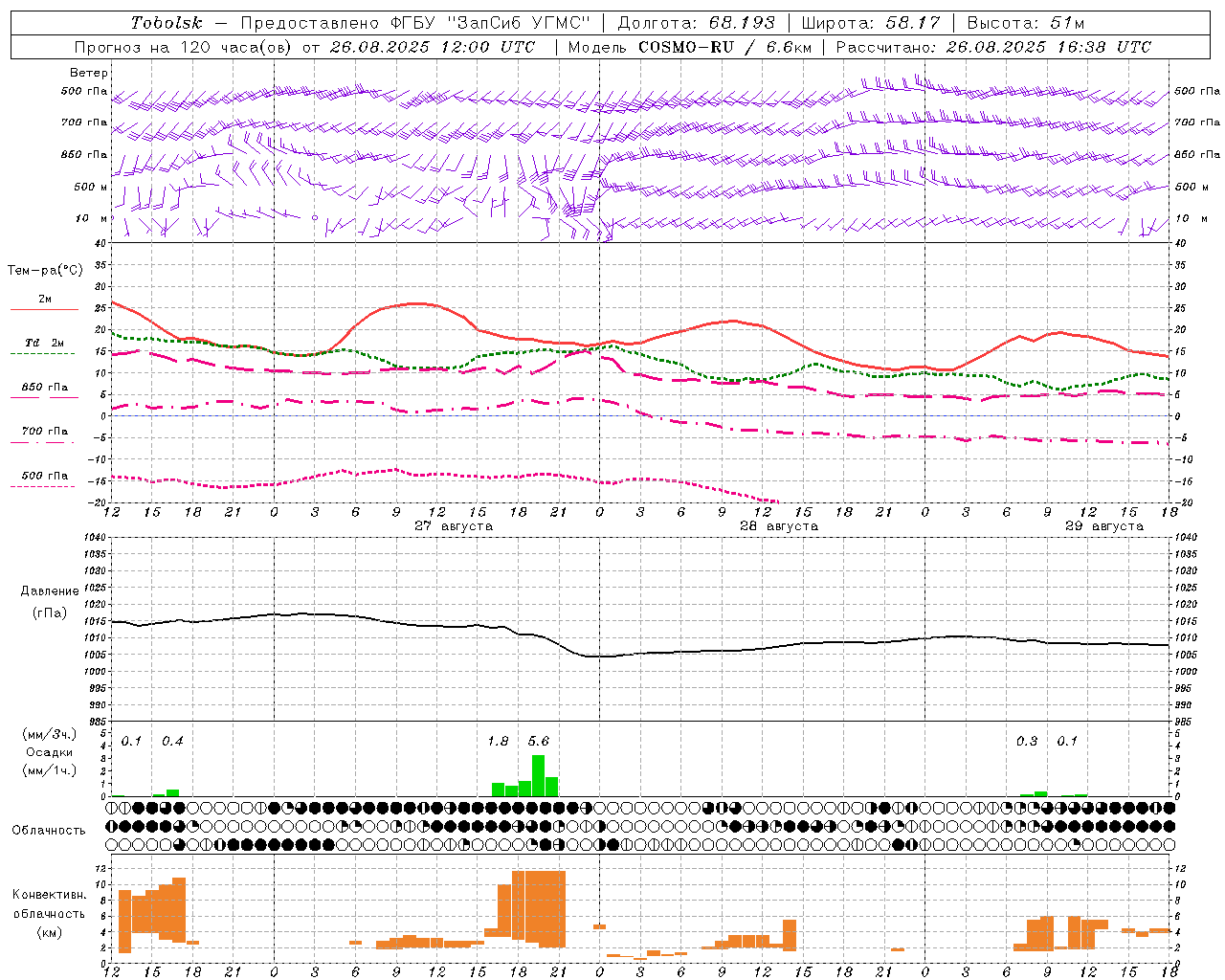This screenshot has width=1225, height=980.
Task: Click the Тем-ра(°C) axis label
Action: 46,271
